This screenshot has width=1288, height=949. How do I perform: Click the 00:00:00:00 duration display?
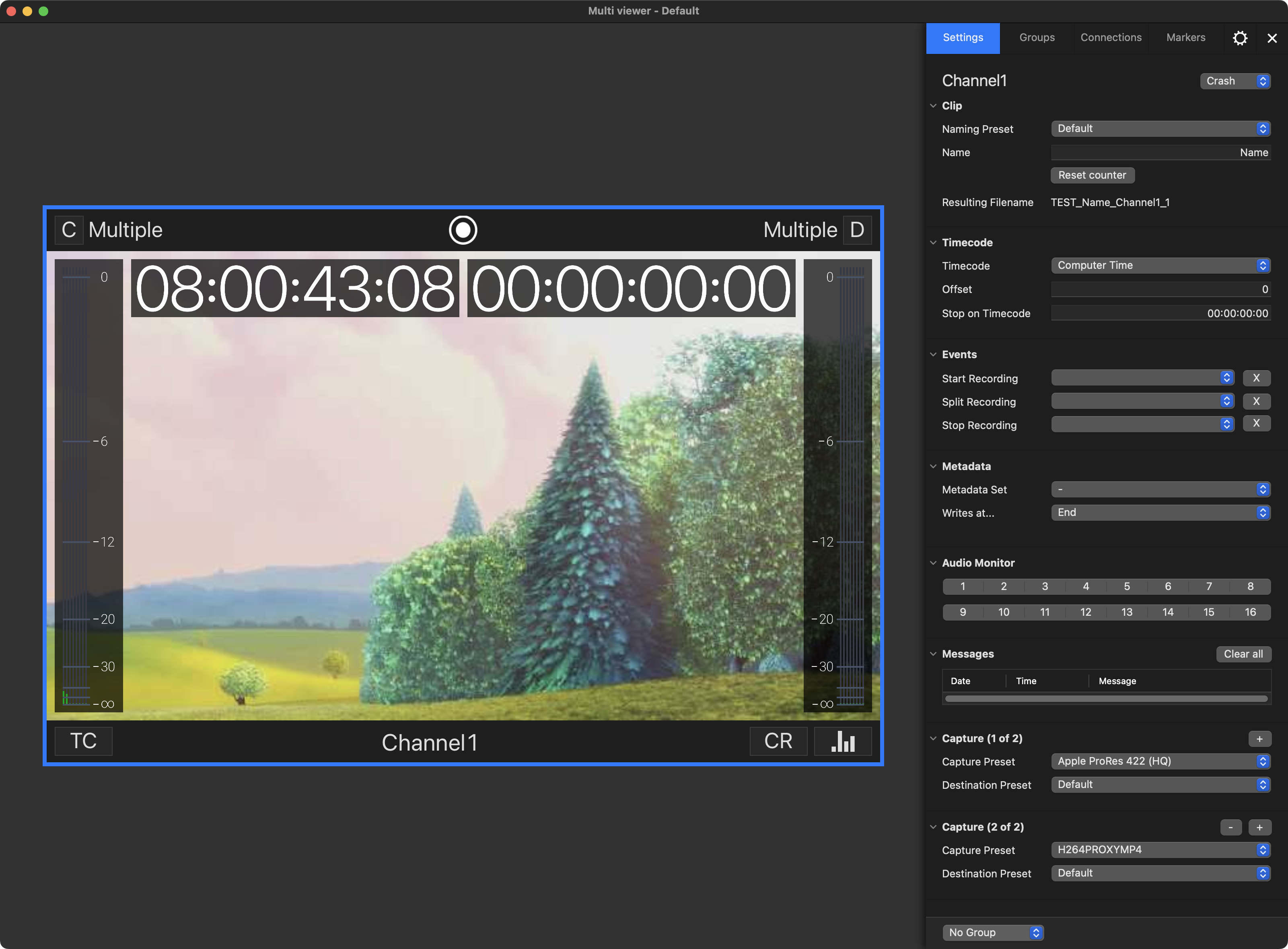pyautogui.click(x=631, y=288)
